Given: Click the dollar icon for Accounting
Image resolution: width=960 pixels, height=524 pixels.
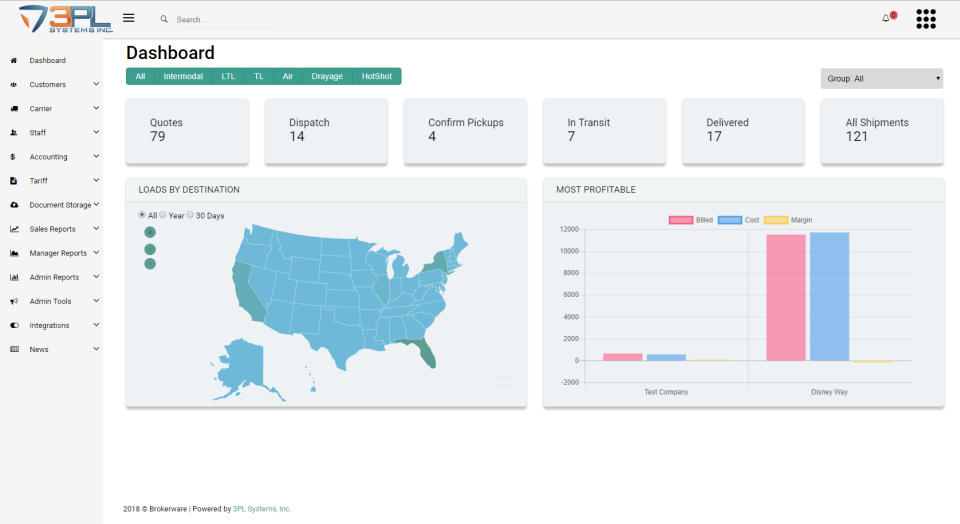Looking at the screenshot, I should pos(12,157).
